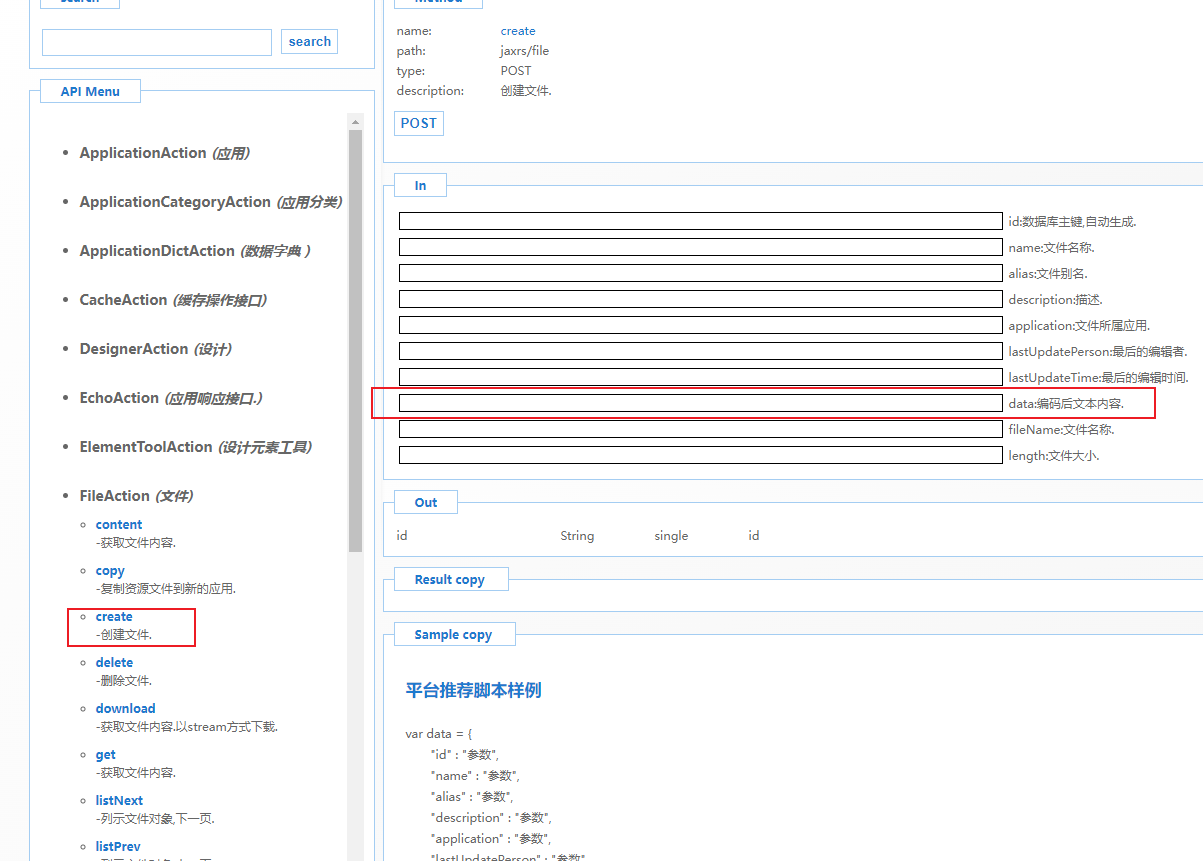Click the length:文件大小 input field

(700, 455)
